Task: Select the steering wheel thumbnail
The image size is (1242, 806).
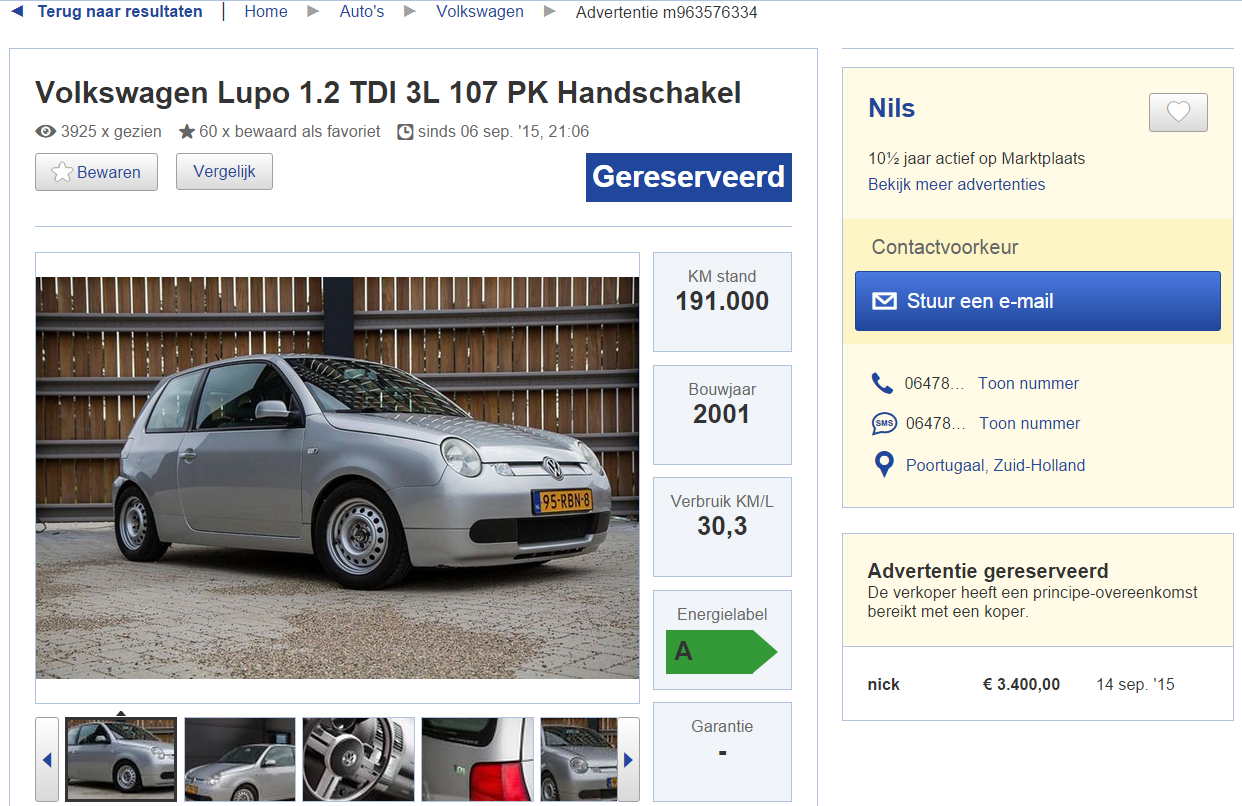Action: click(x=358, y=759)
